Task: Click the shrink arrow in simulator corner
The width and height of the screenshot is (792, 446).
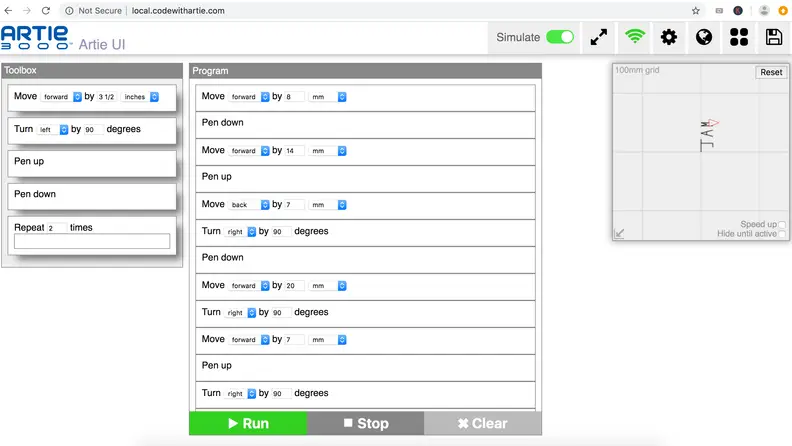Action: click(x=619, y=233)
